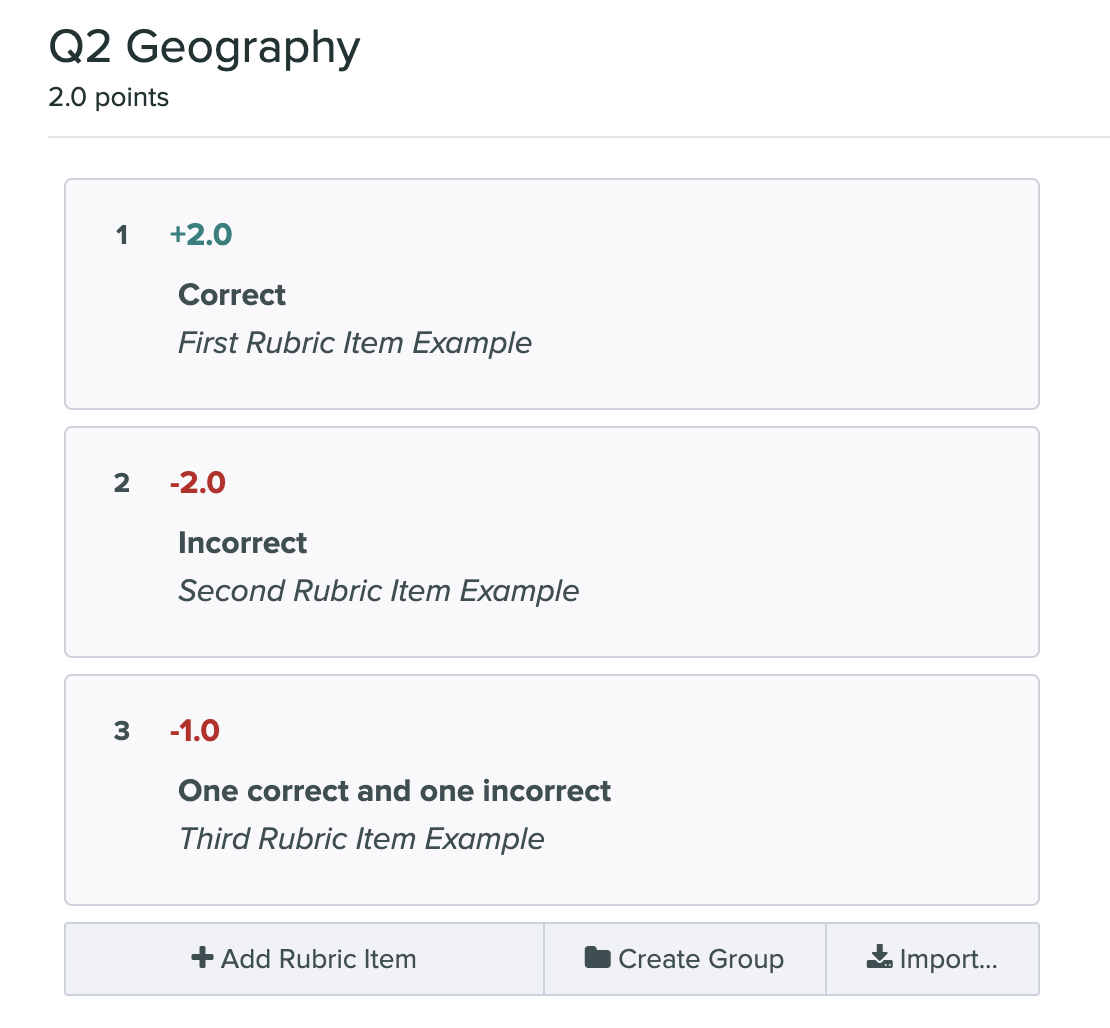Click the download icon on Import
This screenshot has width=1110, height=1028.
(x=879, y=958)
